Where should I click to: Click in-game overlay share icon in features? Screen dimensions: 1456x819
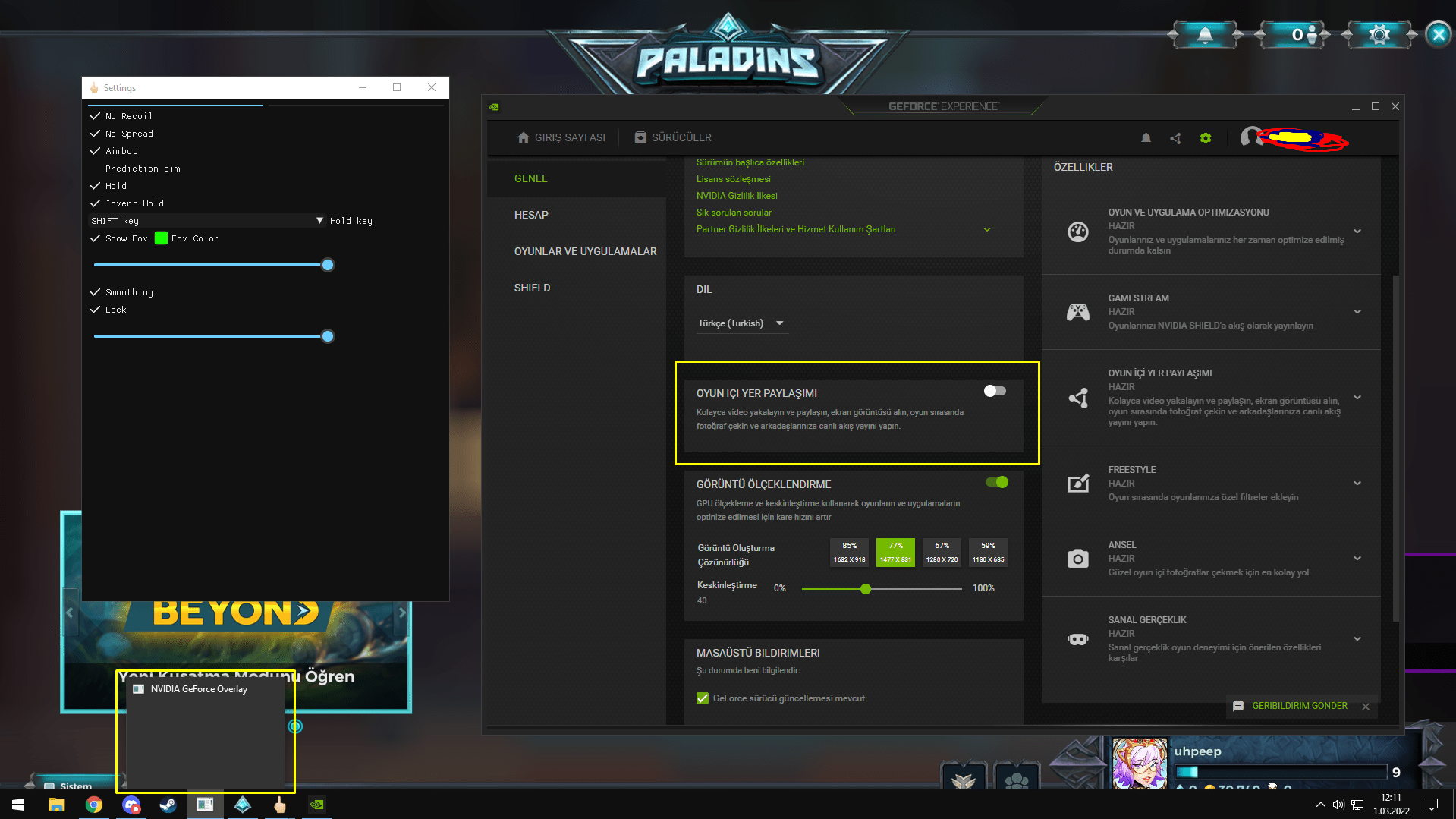[1078, 398]
